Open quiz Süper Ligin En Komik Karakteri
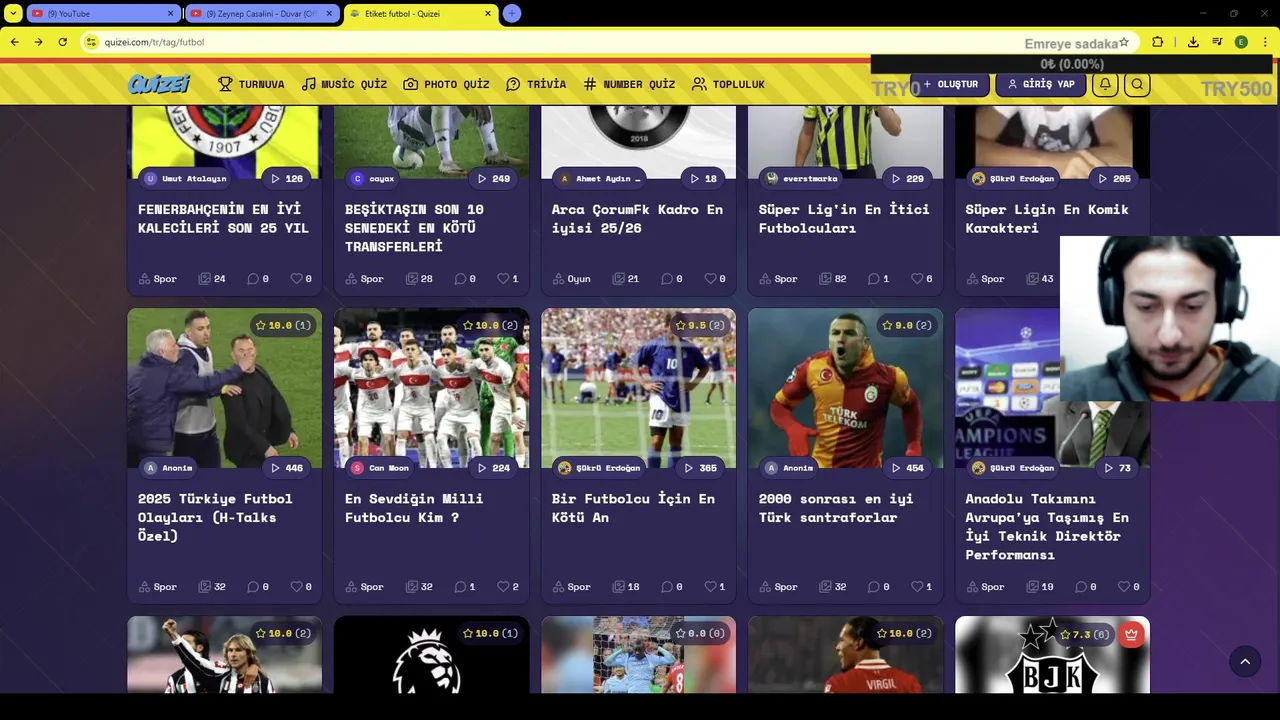Image resolution: width=1280 pixels, height=720 pixels. 1047,218
